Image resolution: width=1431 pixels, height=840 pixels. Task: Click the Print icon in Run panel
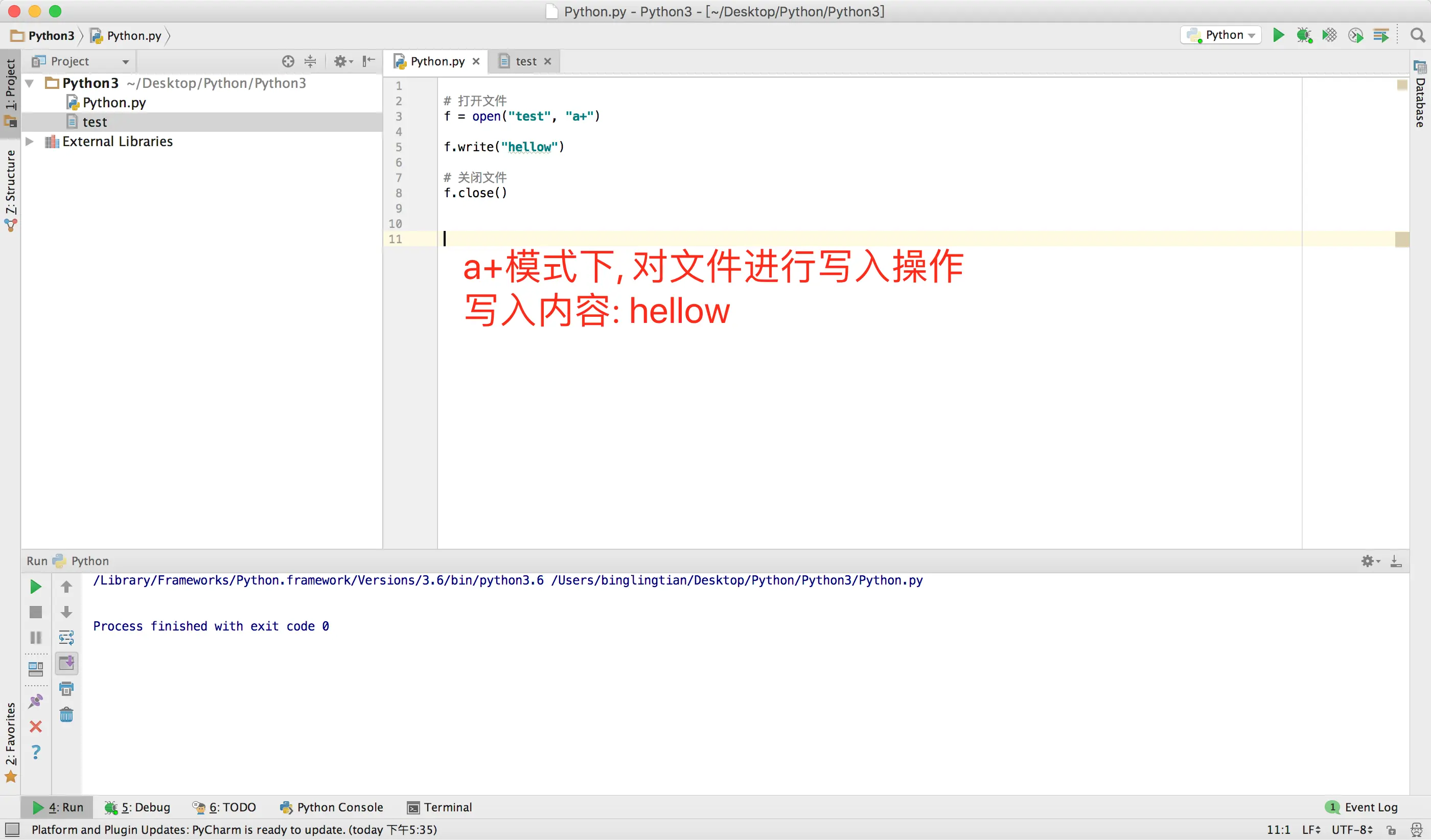[66, 689]
